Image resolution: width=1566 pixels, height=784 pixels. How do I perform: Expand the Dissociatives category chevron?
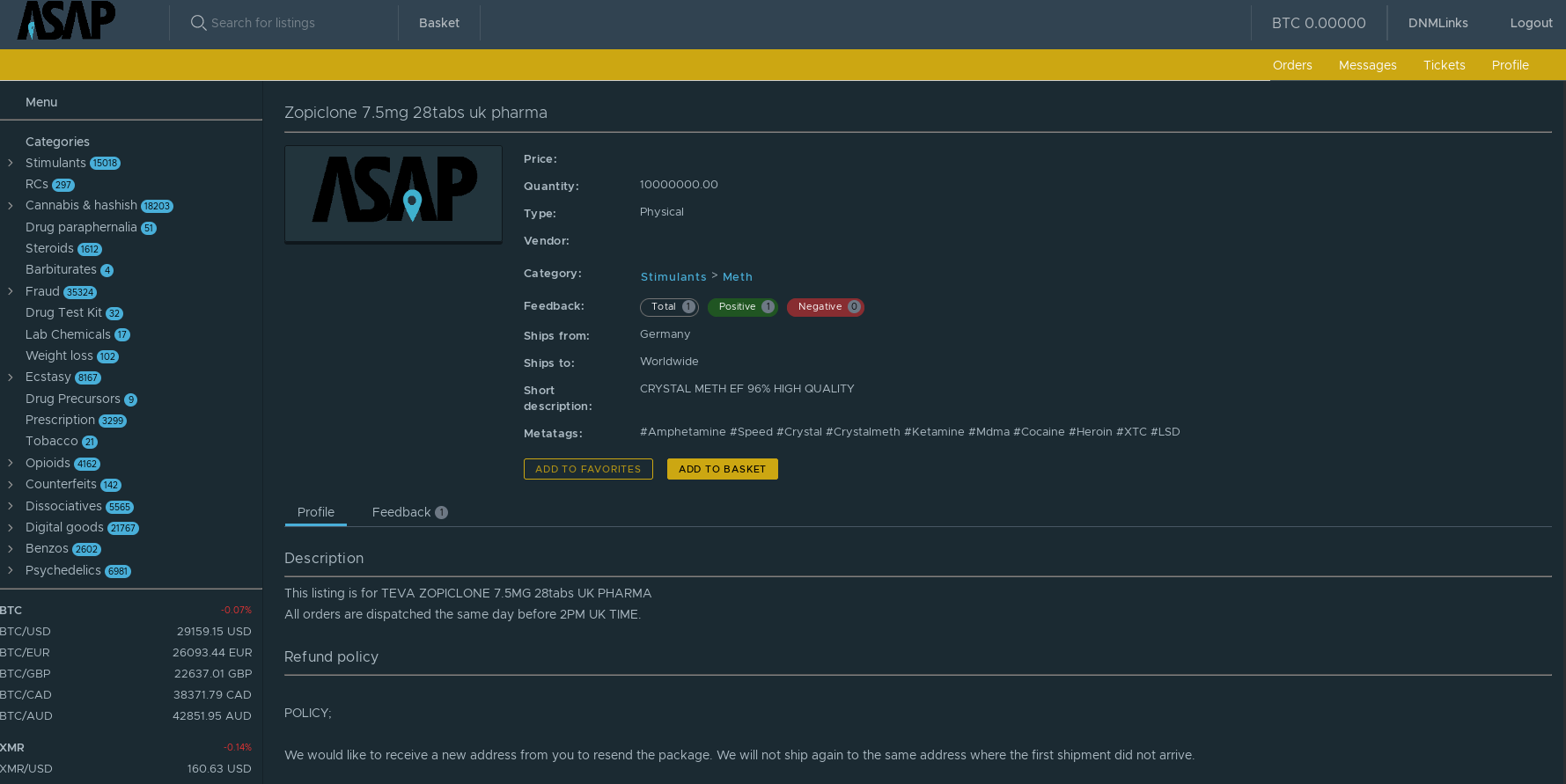pyautogui.click(x=11, y=506)
